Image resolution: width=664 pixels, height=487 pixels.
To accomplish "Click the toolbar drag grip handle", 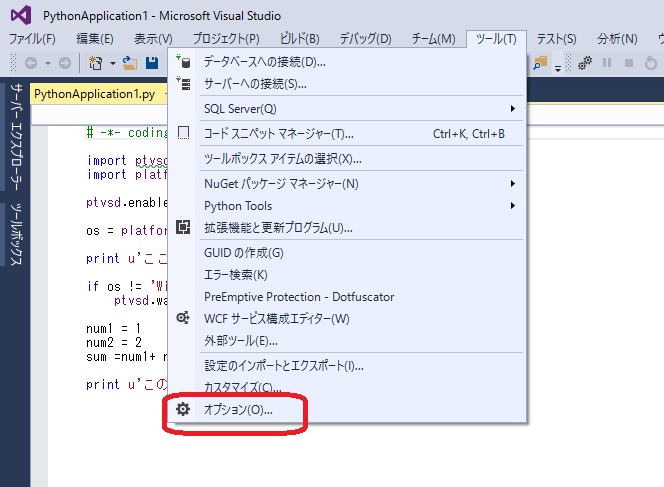I will 13,63.
